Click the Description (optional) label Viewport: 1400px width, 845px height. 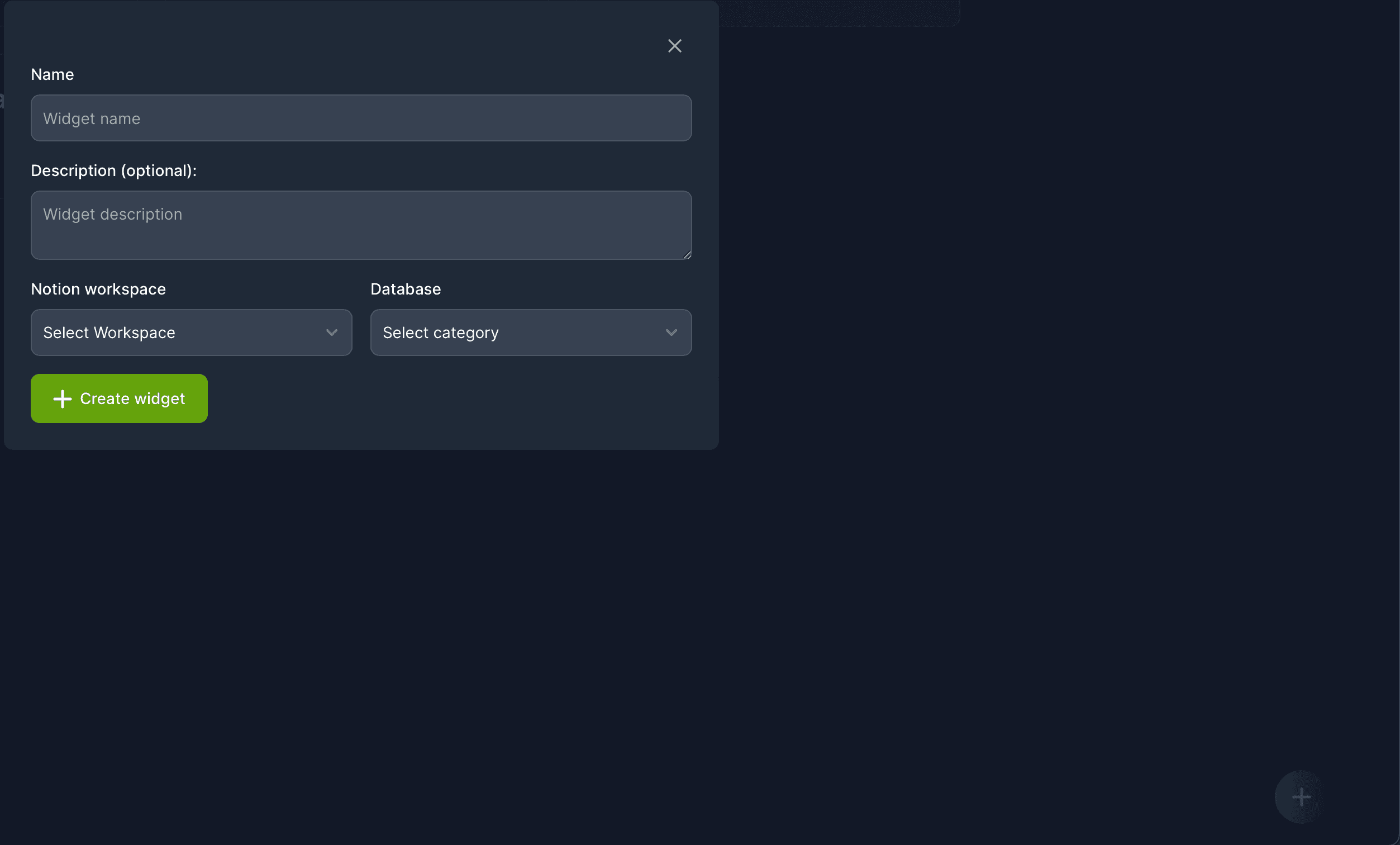pos(113,170)
